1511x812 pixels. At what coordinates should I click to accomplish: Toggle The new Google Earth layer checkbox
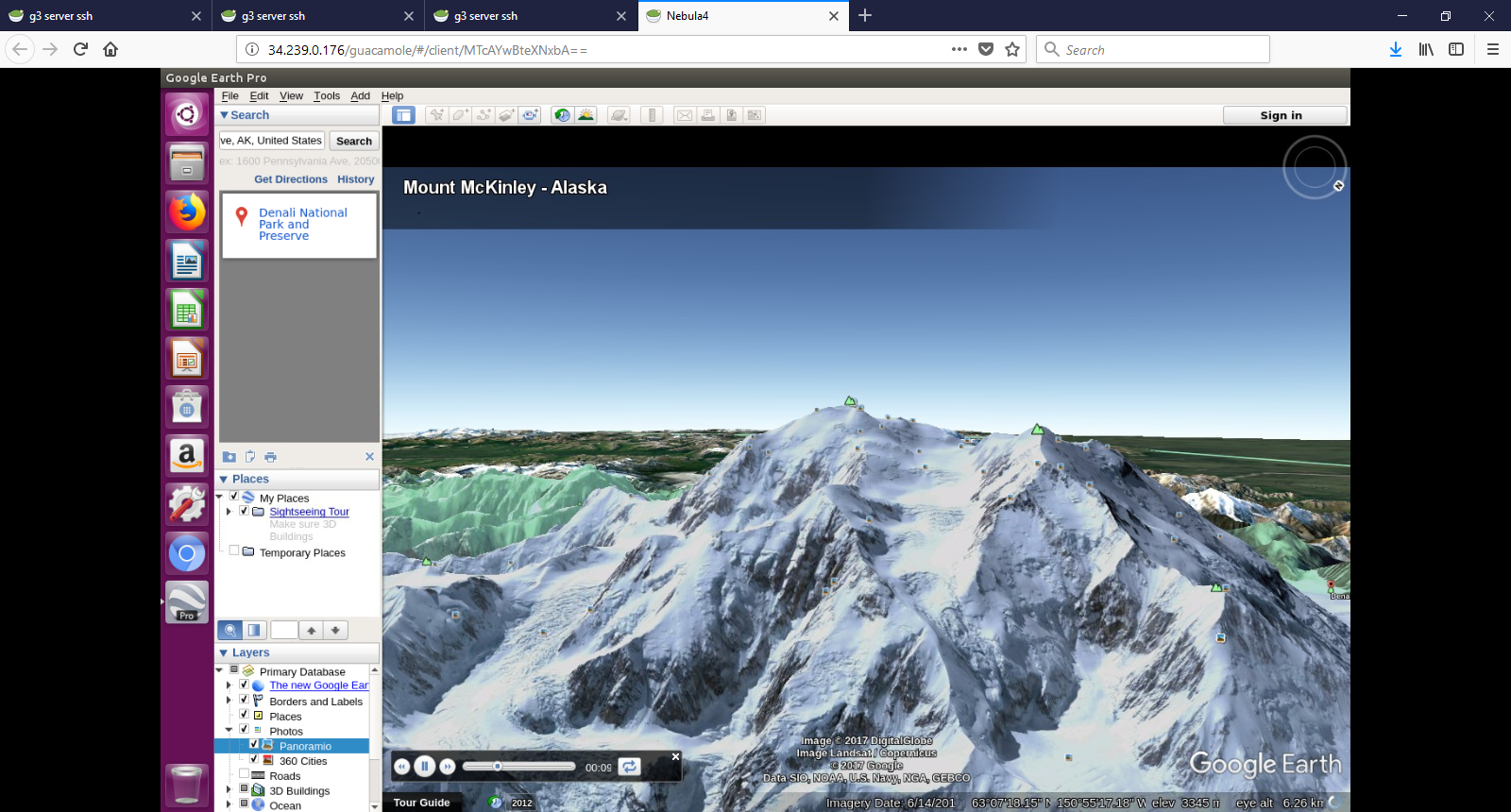pos(244,685)
